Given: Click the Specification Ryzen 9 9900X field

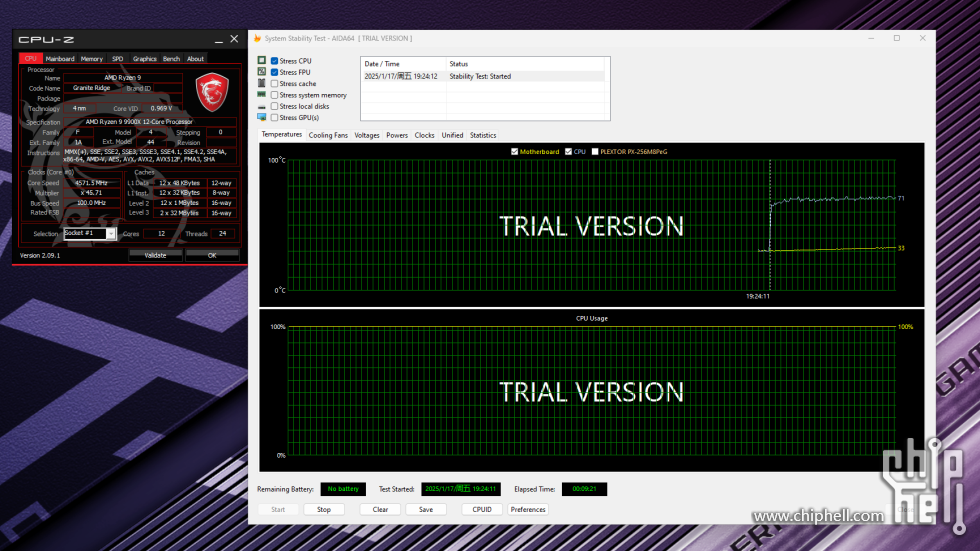Looking at the screenshot, I should pyautogui.click(x=150, y=122).
